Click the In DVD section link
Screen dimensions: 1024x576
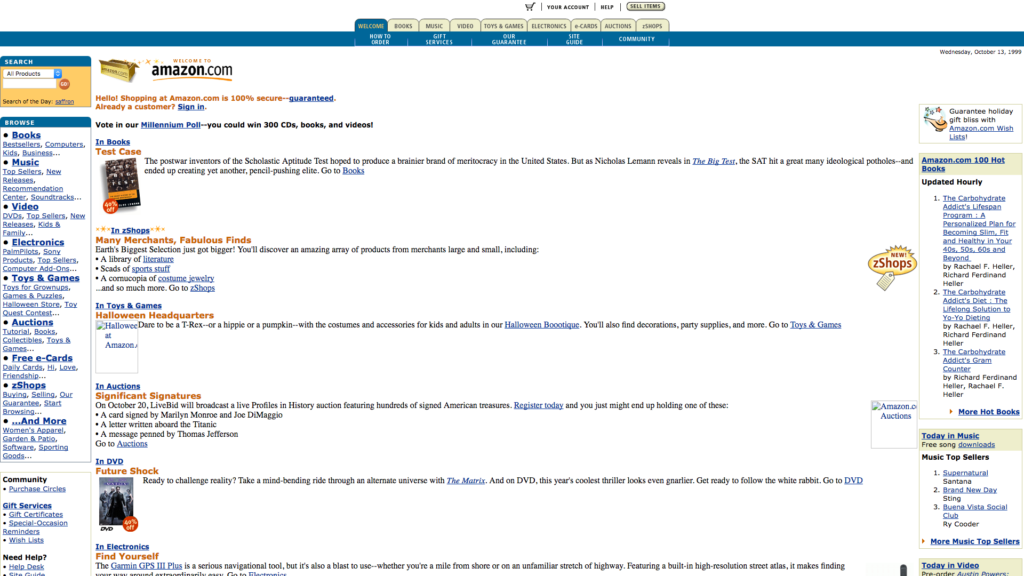tap(109, 462)
